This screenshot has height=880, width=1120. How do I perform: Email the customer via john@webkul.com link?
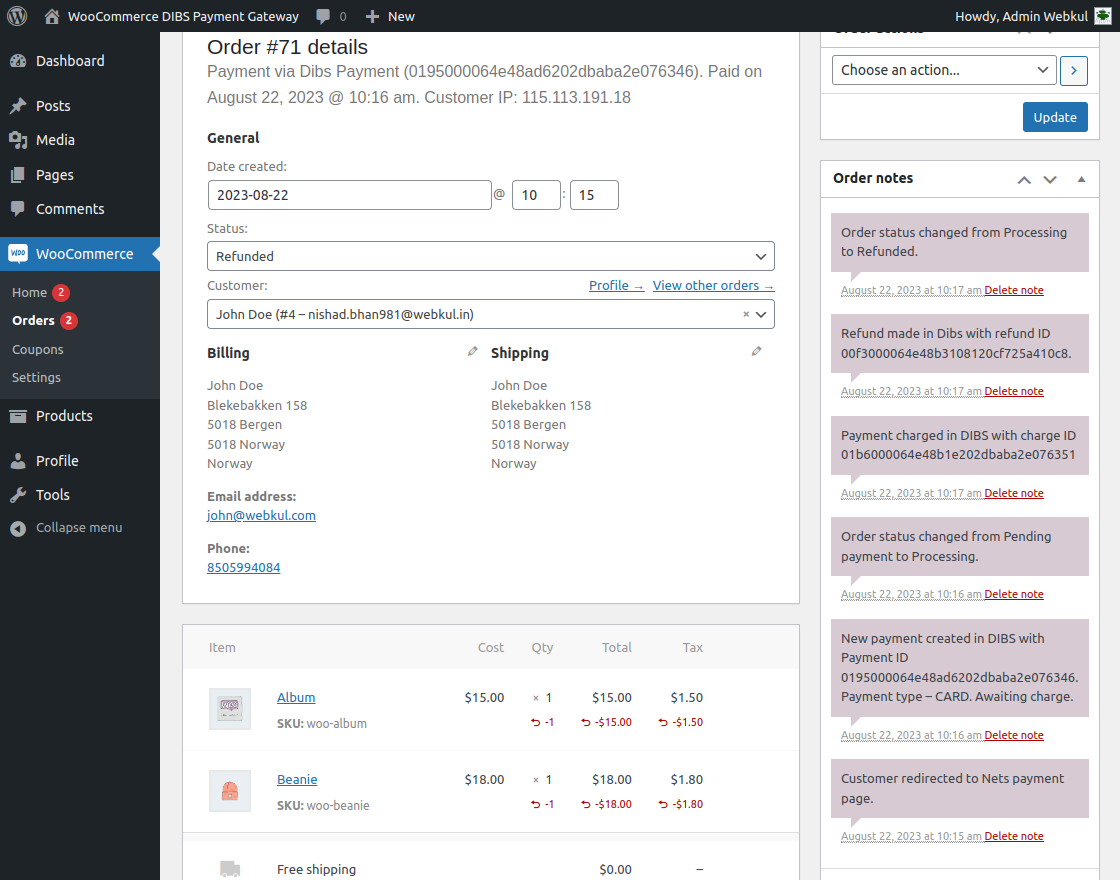tap(261, 515)
